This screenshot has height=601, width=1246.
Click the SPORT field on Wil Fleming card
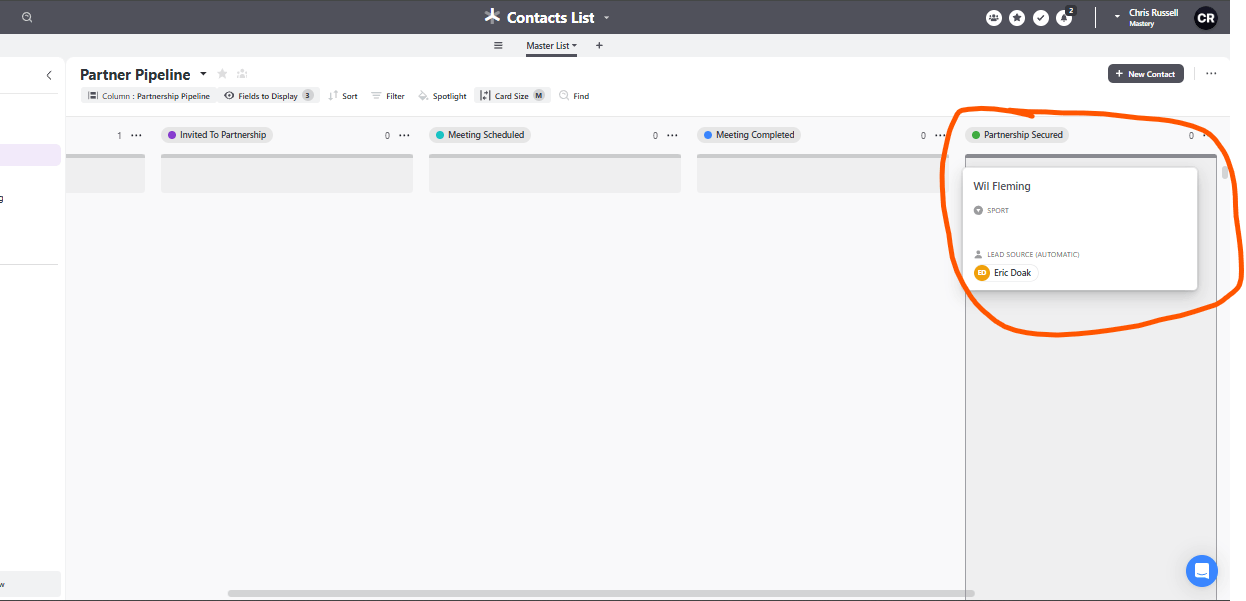coord(991,211)
